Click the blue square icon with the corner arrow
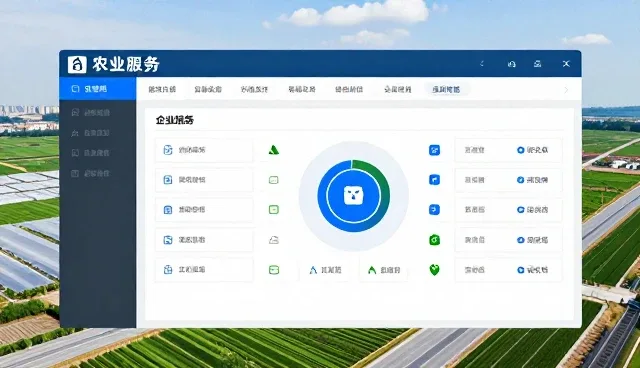 coord(434,180)
